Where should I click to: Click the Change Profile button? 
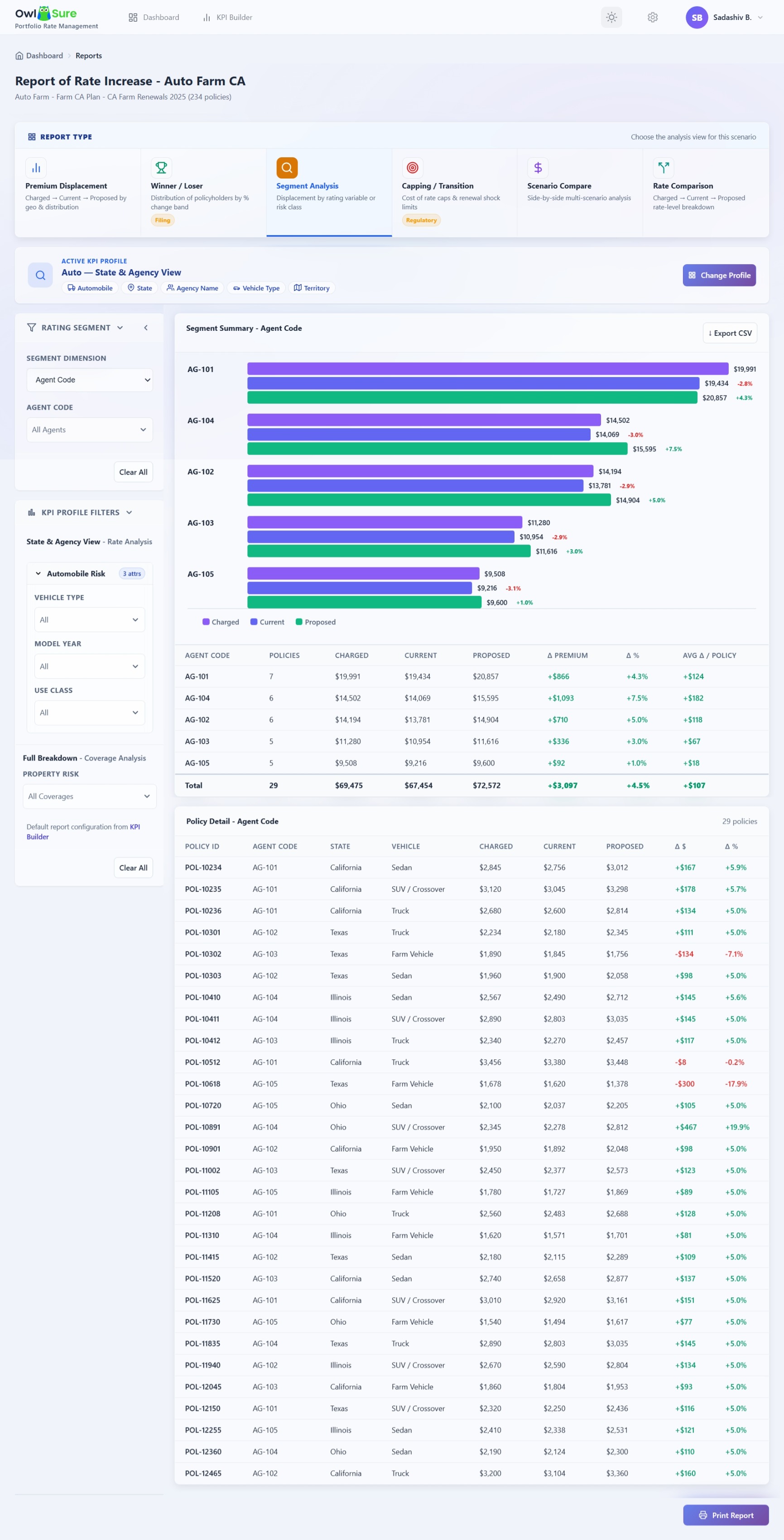[x=719, y=275]
